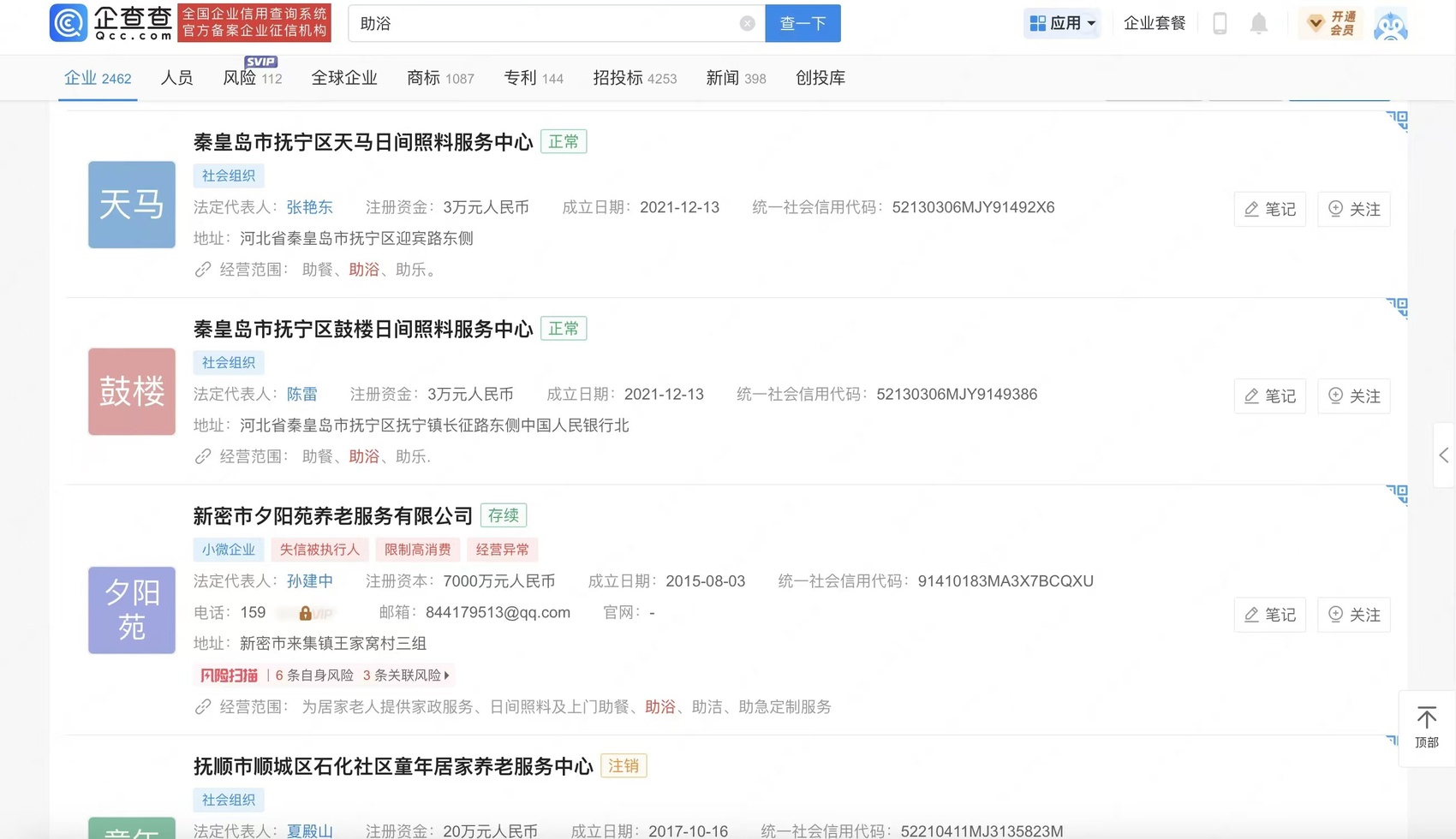
Task: Focus the search input containing 助浴
Action: click(544, 24)
